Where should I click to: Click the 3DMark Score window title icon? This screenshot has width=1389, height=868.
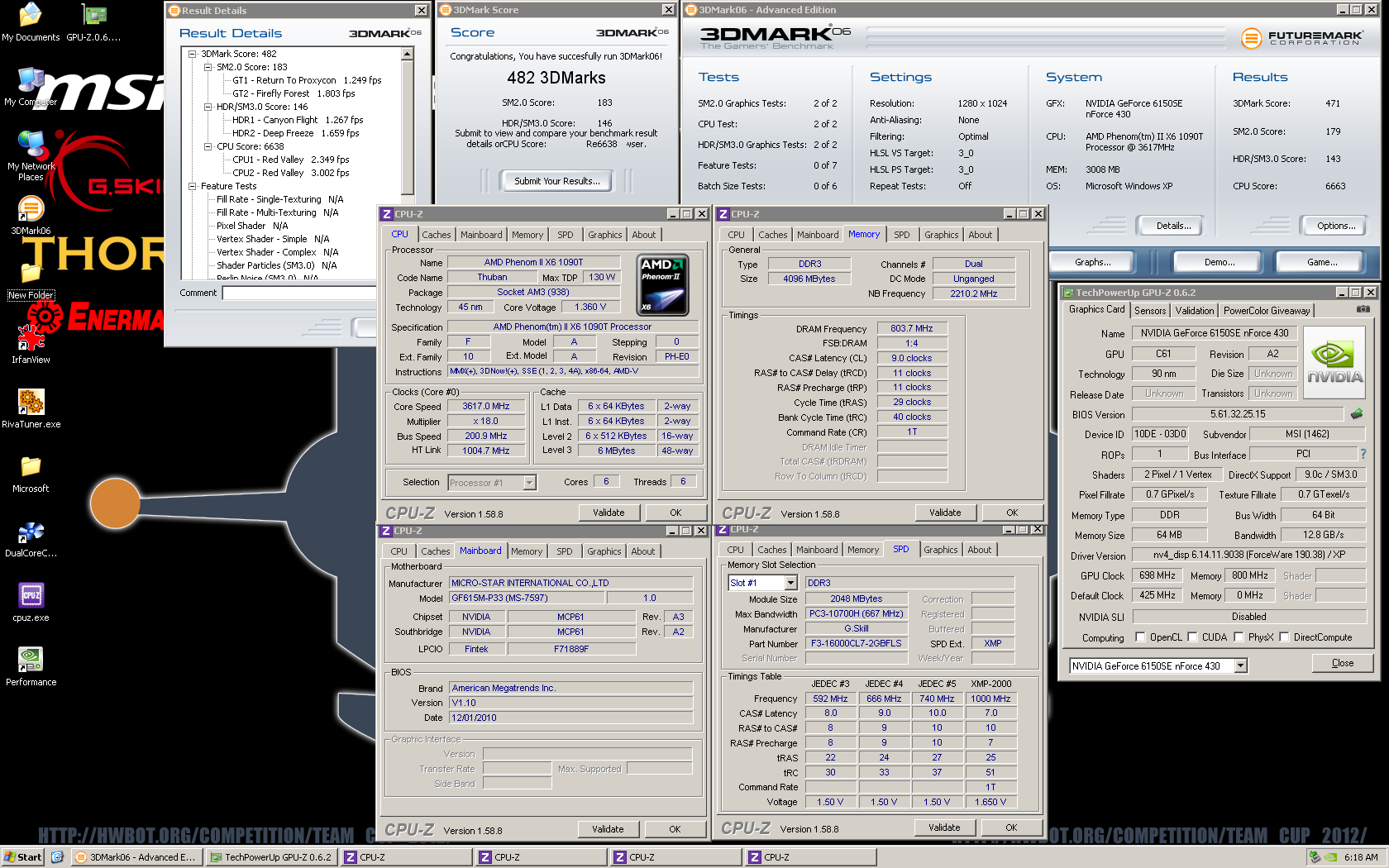(x=445, y=10)
